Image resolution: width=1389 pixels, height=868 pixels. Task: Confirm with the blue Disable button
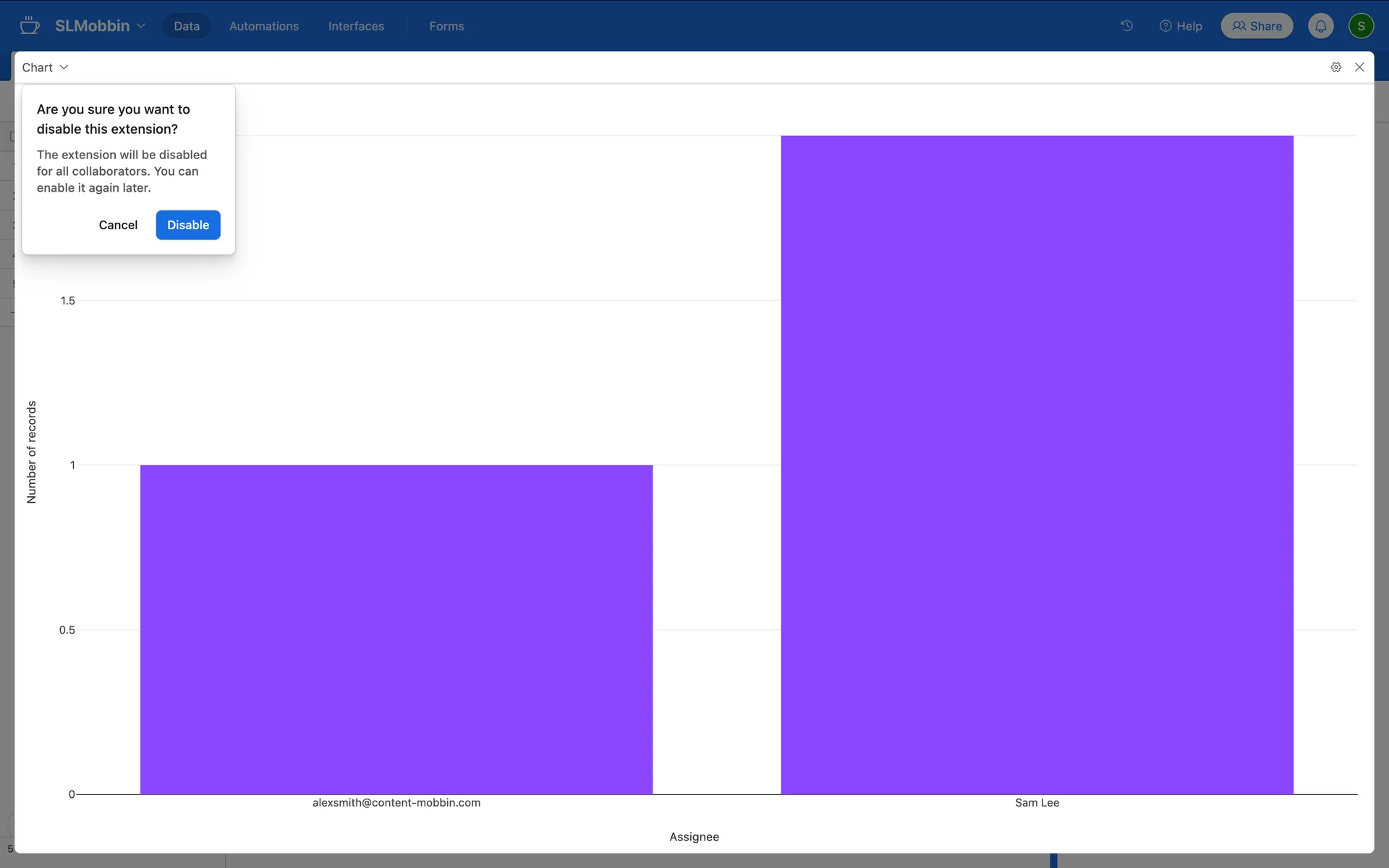point(187,225)
